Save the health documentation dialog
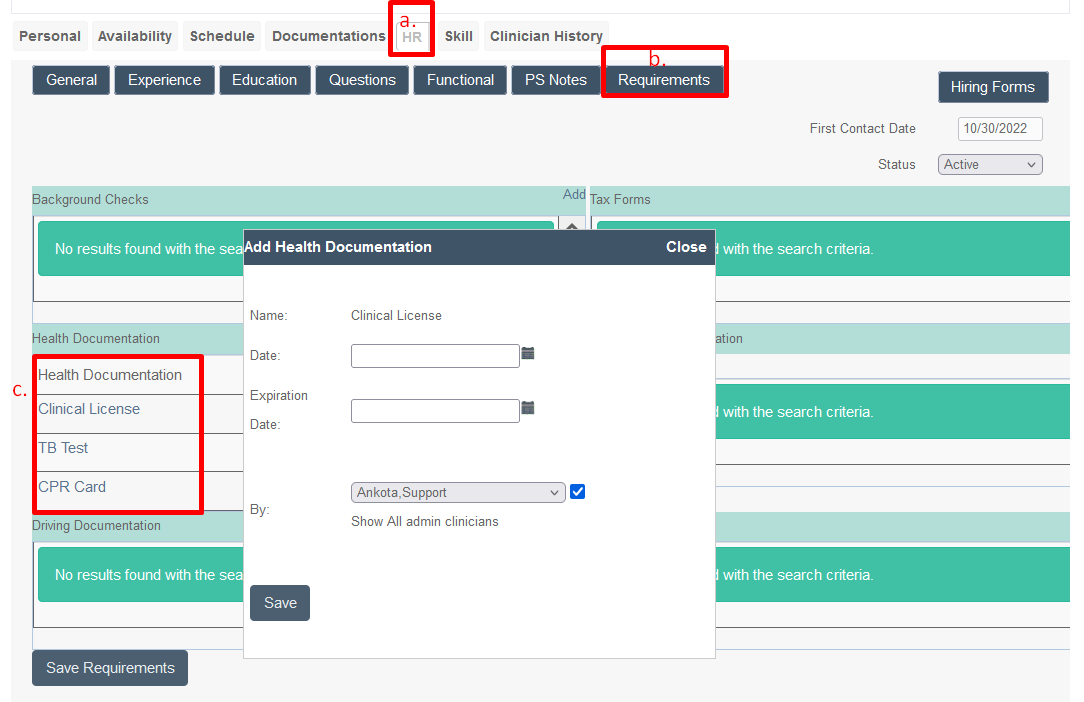 [280, 603]
